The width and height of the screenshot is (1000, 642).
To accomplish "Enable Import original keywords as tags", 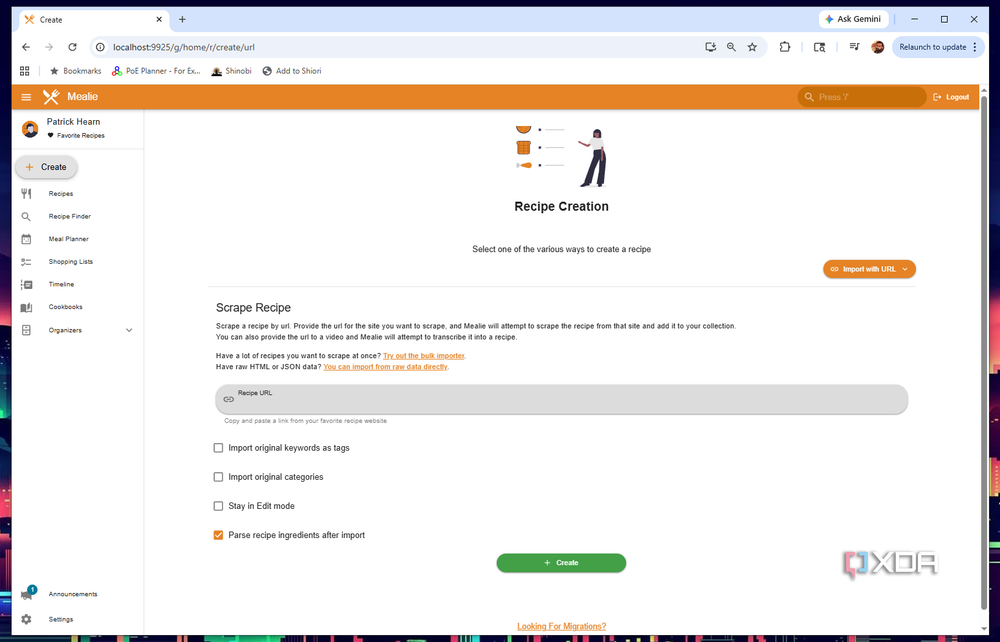I will 218,448.
